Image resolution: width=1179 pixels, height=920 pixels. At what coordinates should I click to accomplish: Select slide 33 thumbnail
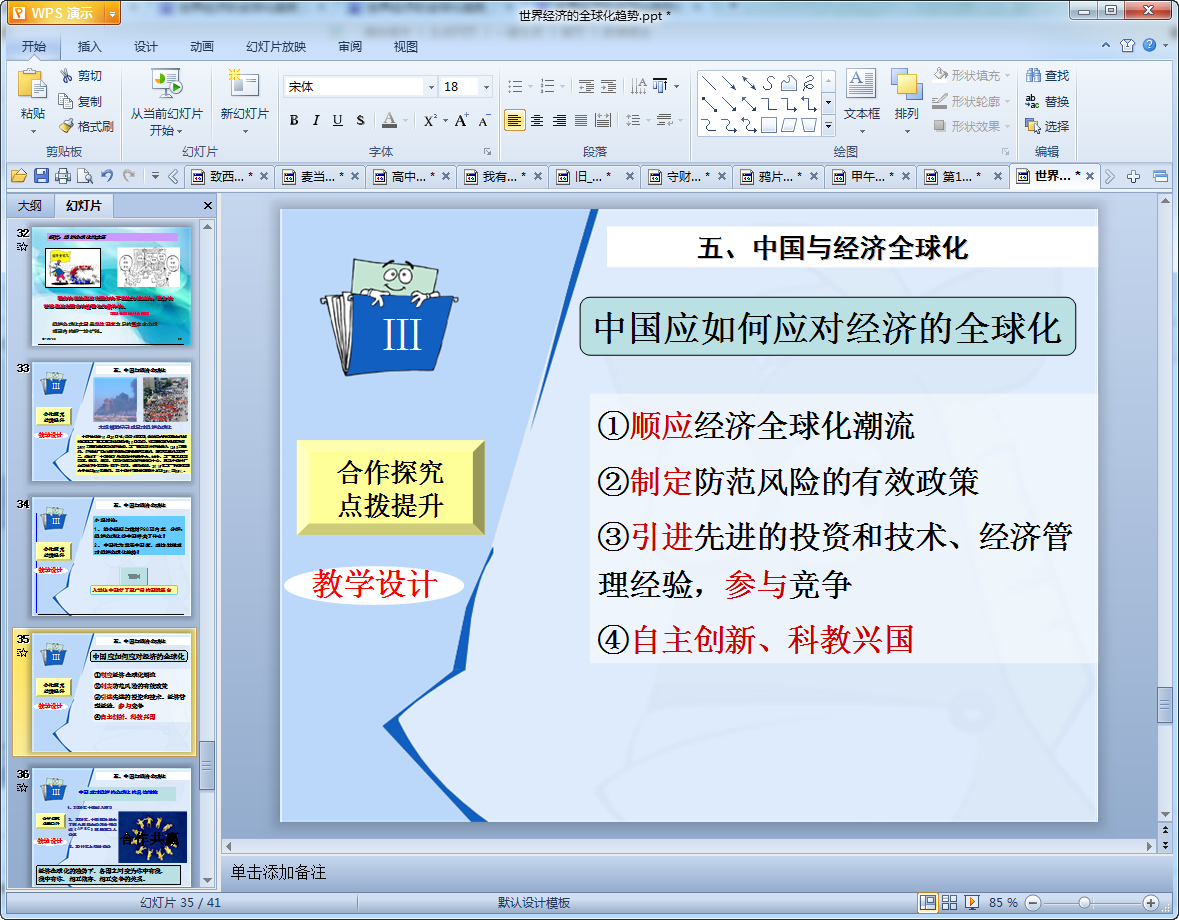(x=111, y=421)
